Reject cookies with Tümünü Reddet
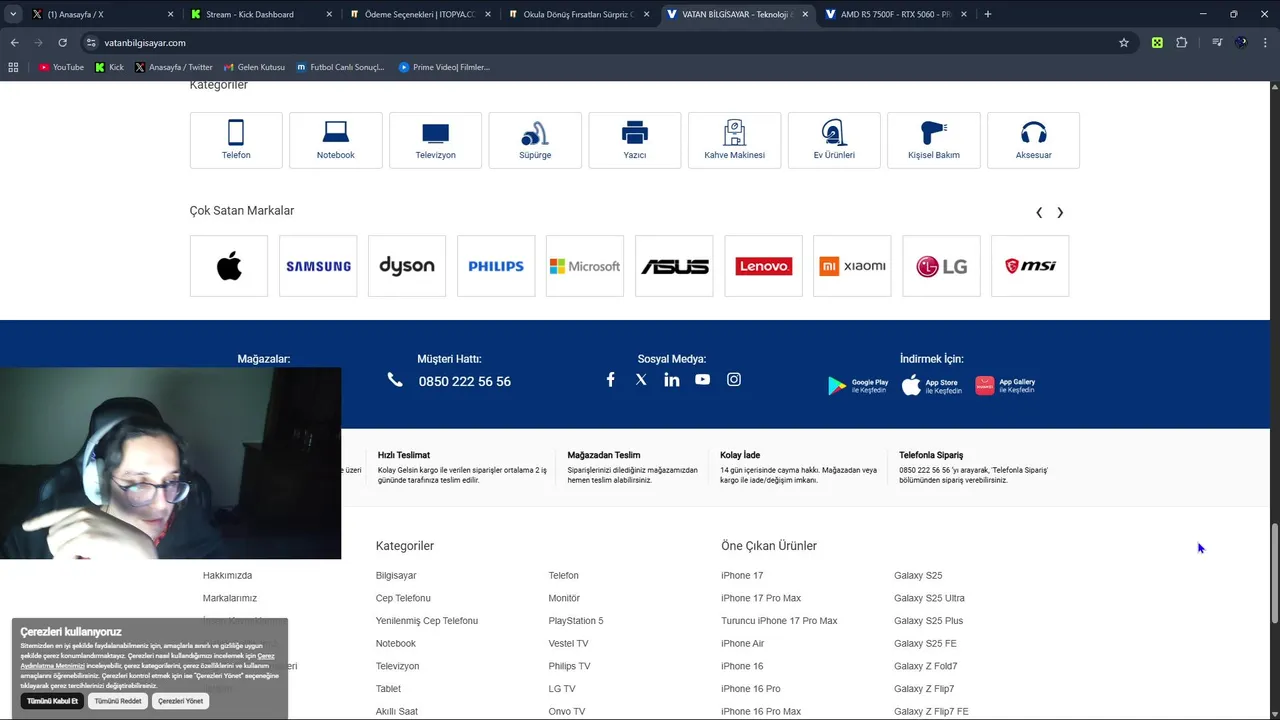 (x=118, y=701)
